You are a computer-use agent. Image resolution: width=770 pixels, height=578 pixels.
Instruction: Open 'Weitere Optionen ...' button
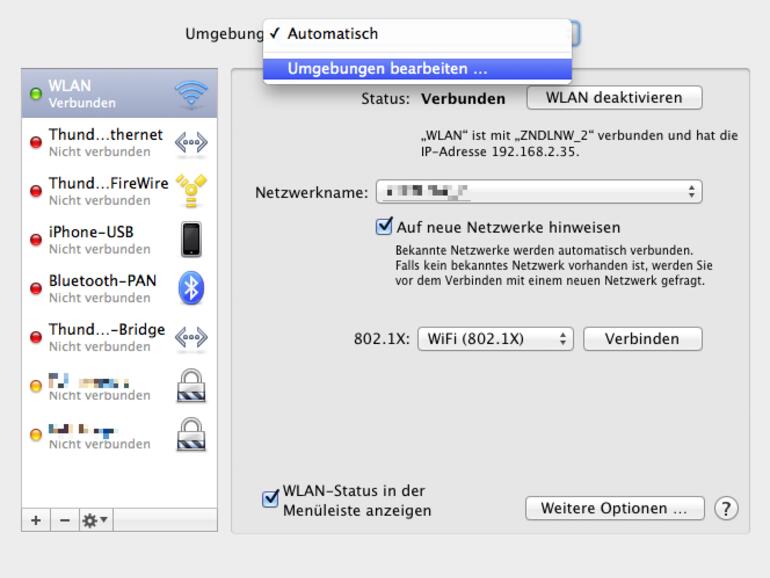pos(615,508)
